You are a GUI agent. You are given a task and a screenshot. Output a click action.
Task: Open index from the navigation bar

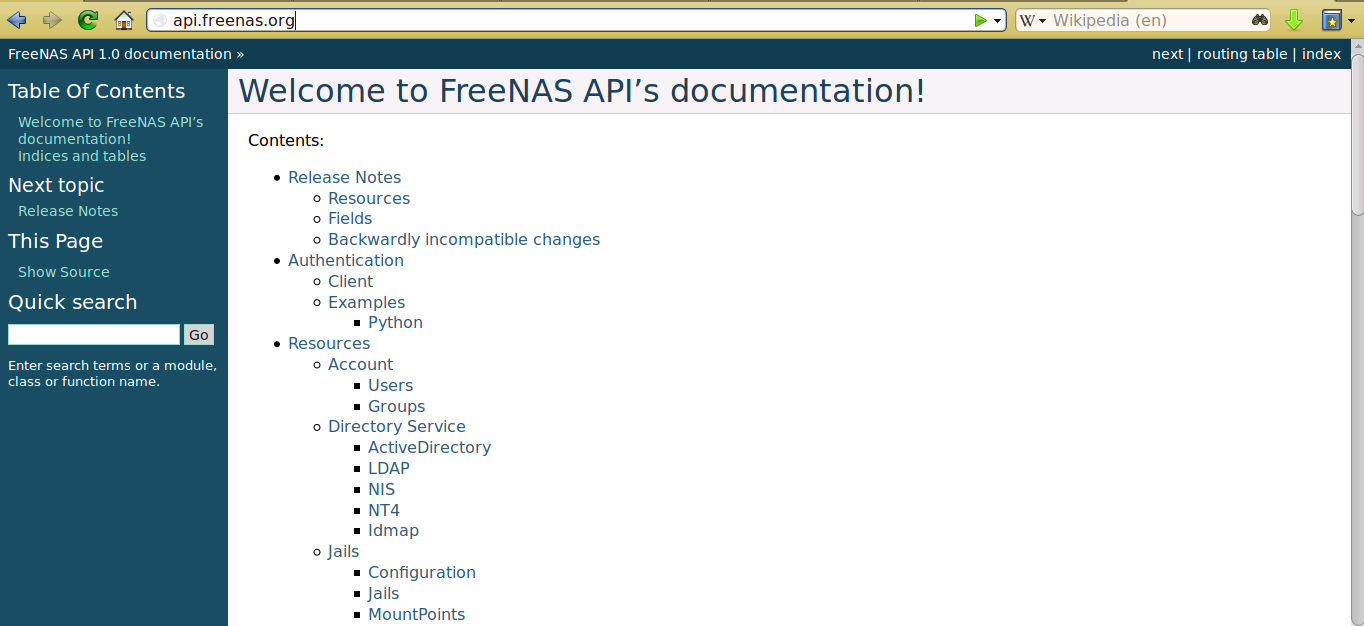[1321, 54]
